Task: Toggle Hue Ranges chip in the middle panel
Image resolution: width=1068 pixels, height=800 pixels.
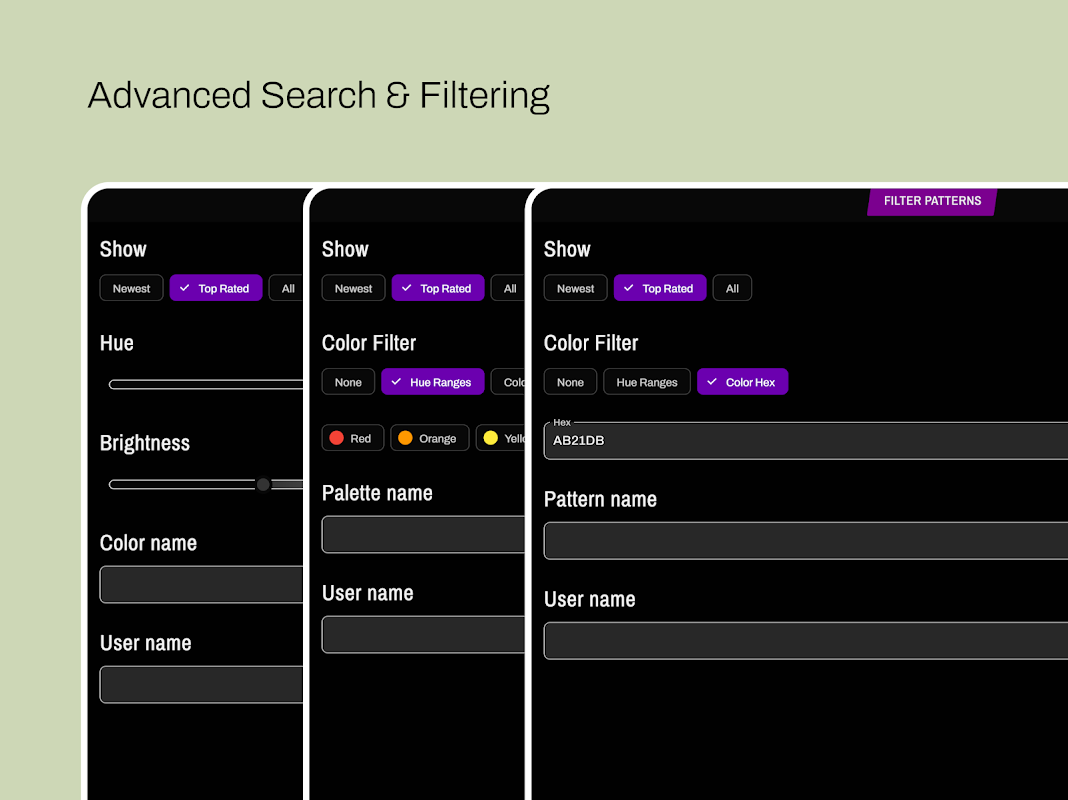Action: [432, 382]
